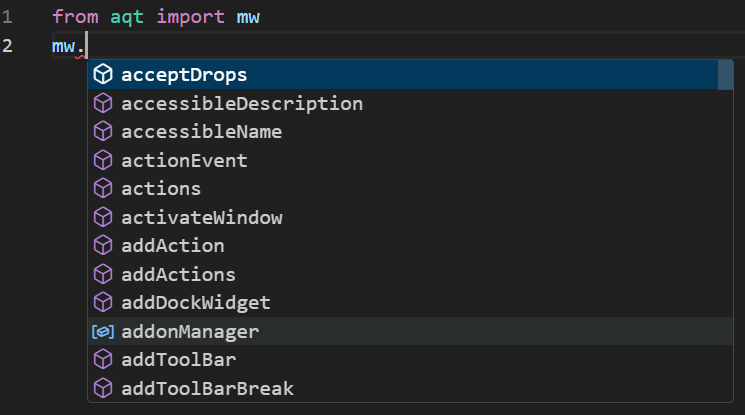Click the method icon beside acceptDrops

(x=103, y=75)
